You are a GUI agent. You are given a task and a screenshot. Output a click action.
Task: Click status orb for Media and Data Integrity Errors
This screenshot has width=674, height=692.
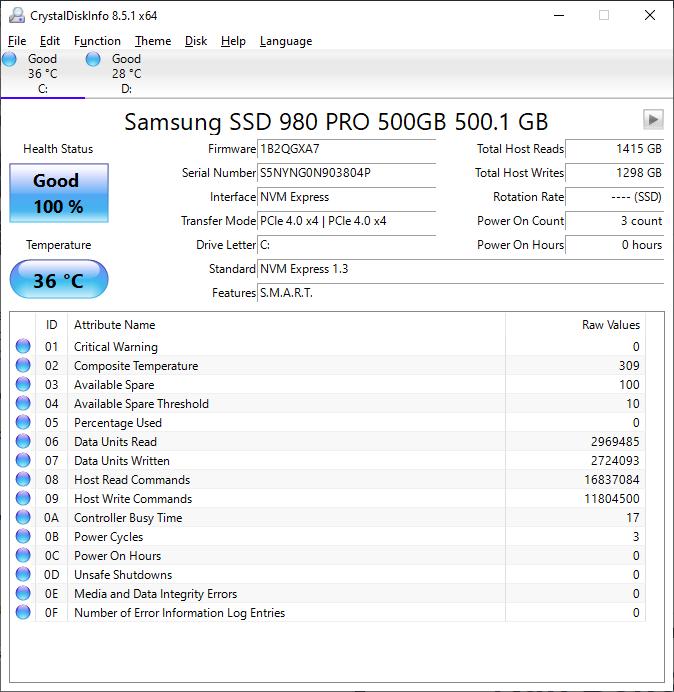click(23, 593)
